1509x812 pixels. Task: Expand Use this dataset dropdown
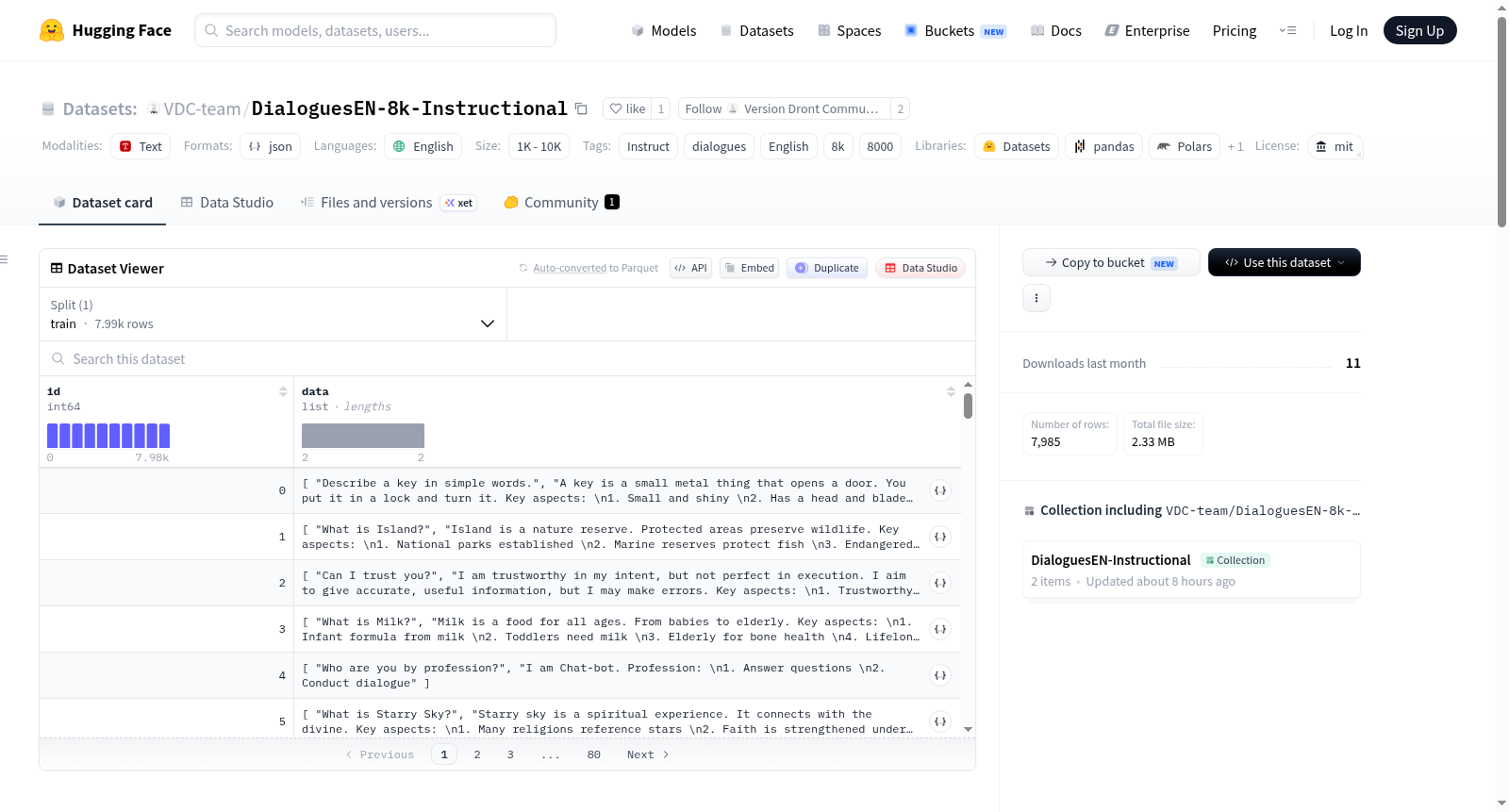click(x=1284, y=262)
